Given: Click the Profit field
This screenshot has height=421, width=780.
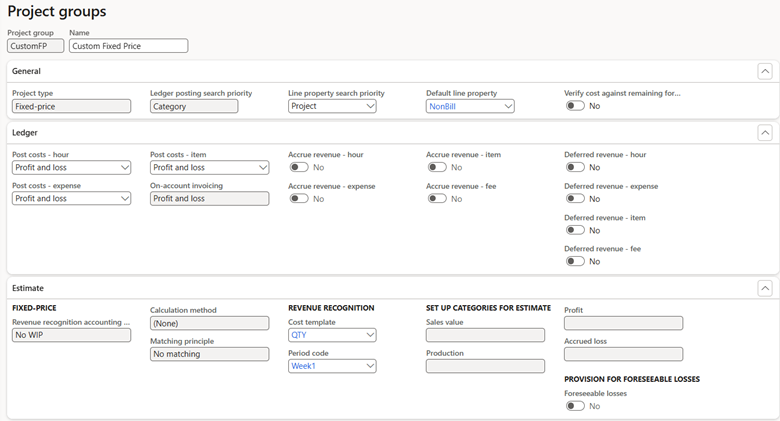Looking at the screenshot, I should tap(623, 323).
